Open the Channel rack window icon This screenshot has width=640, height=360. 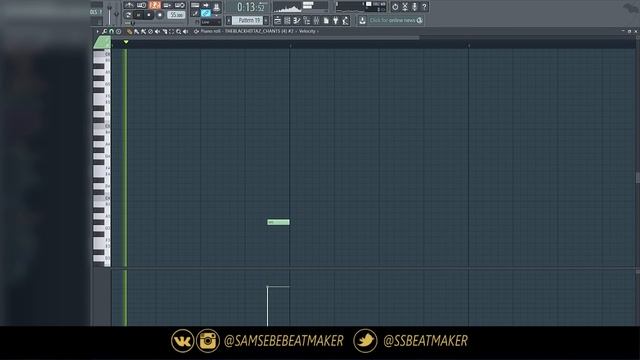coord(287,20)
